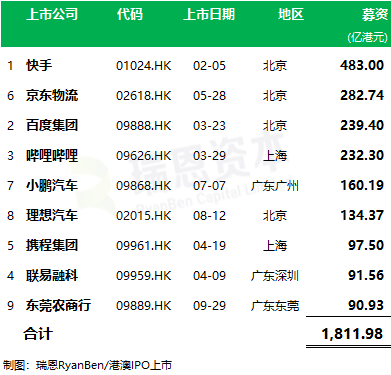Select company name 小鹏汽车
The height and width of the screenshot is (375, 391).
click(52, 185)
